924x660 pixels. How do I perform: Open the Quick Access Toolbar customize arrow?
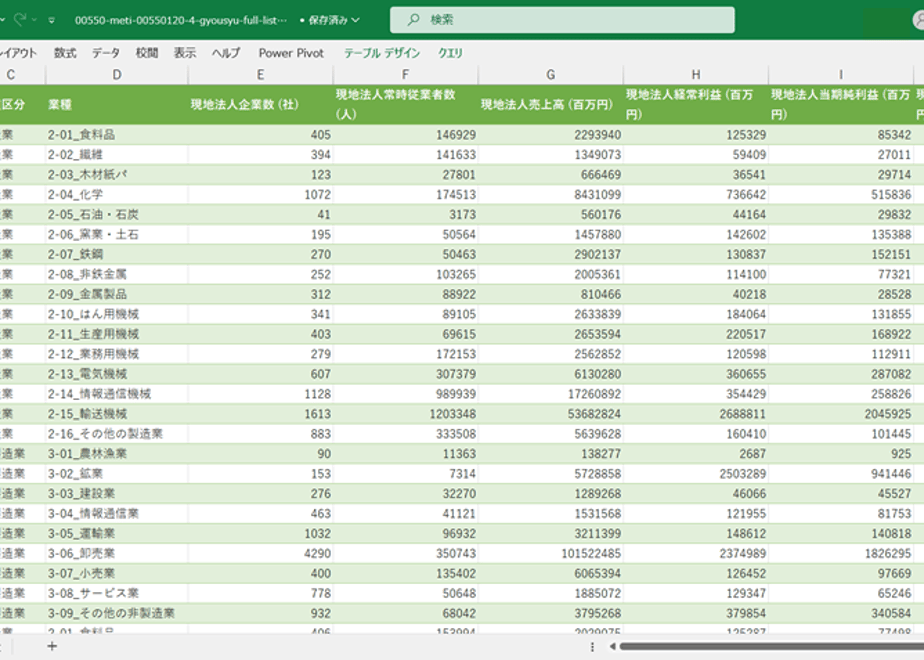[52, 20]
